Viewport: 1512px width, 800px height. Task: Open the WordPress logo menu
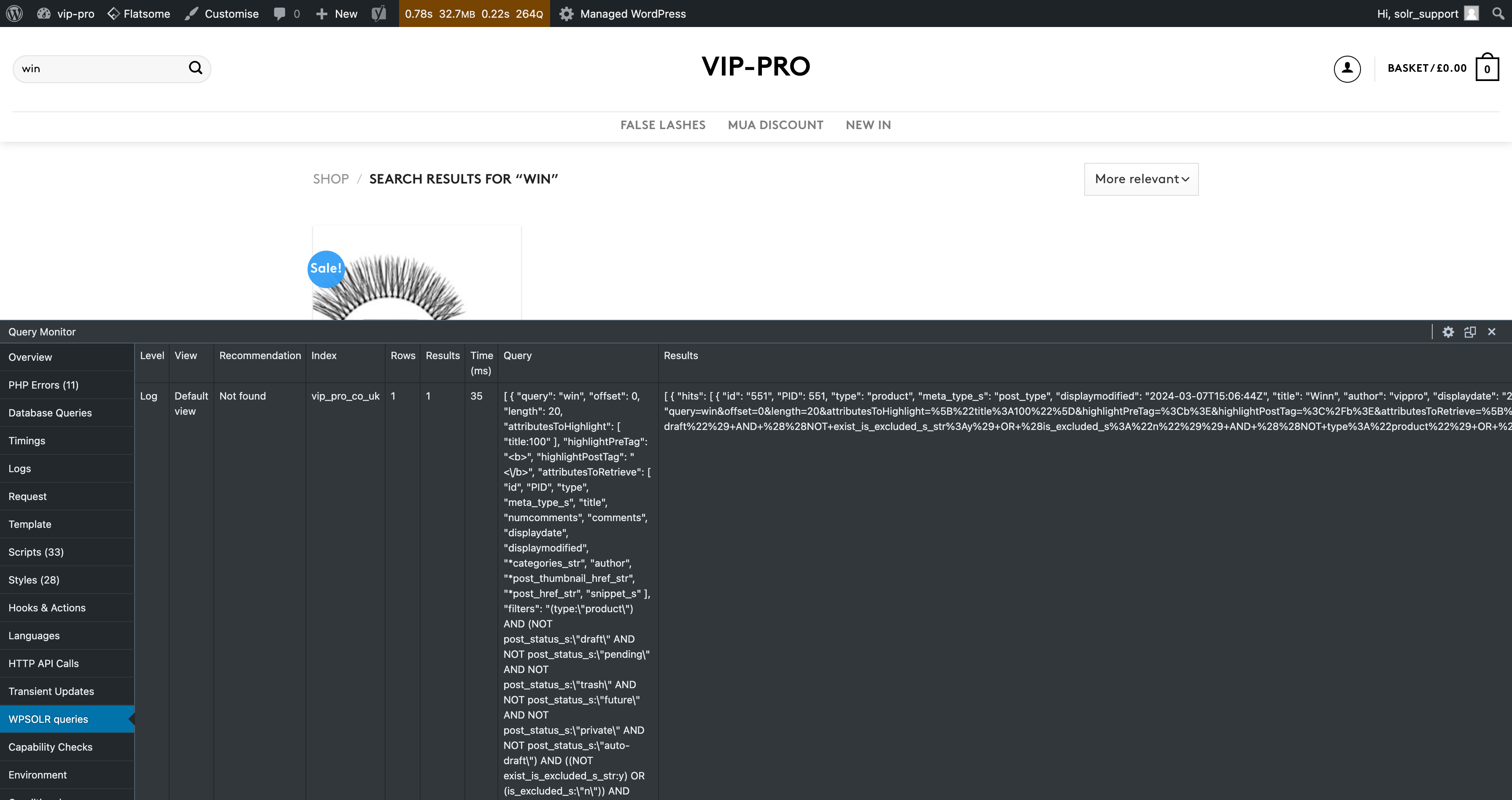[x=14, y=14]
